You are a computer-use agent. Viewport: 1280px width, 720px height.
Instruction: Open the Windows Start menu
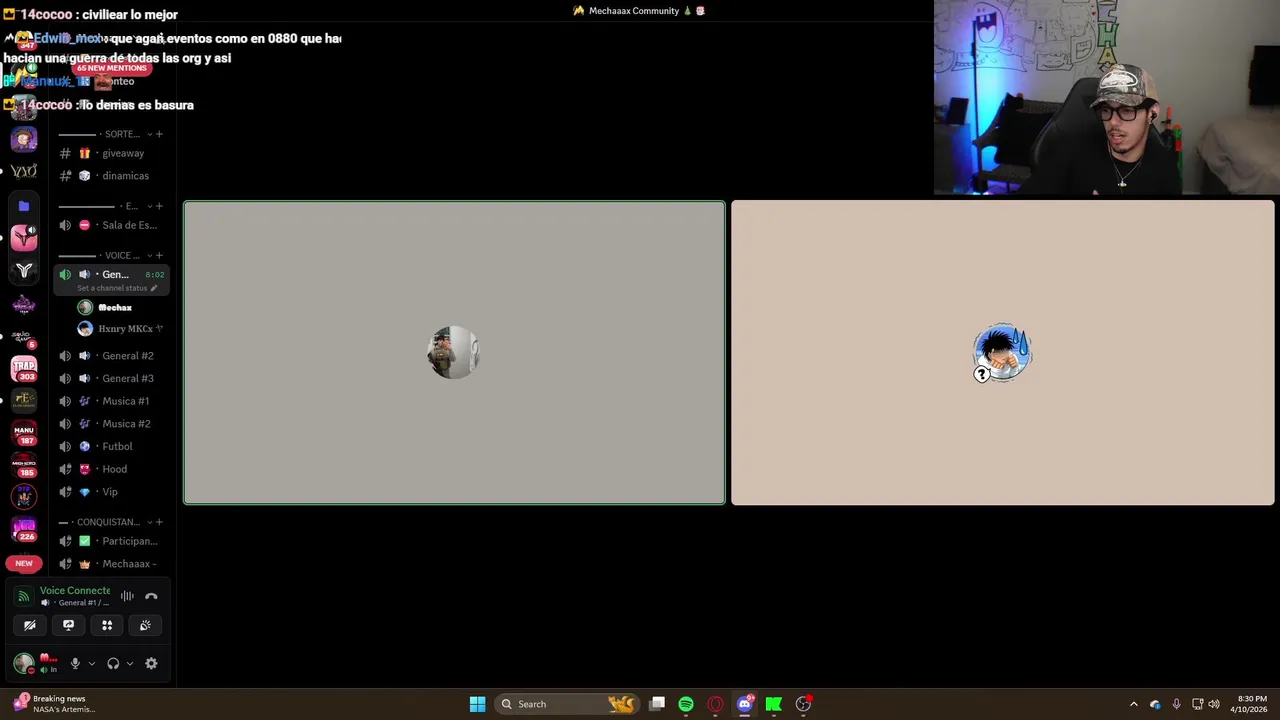pyautogui.click(x=477, y=704)
